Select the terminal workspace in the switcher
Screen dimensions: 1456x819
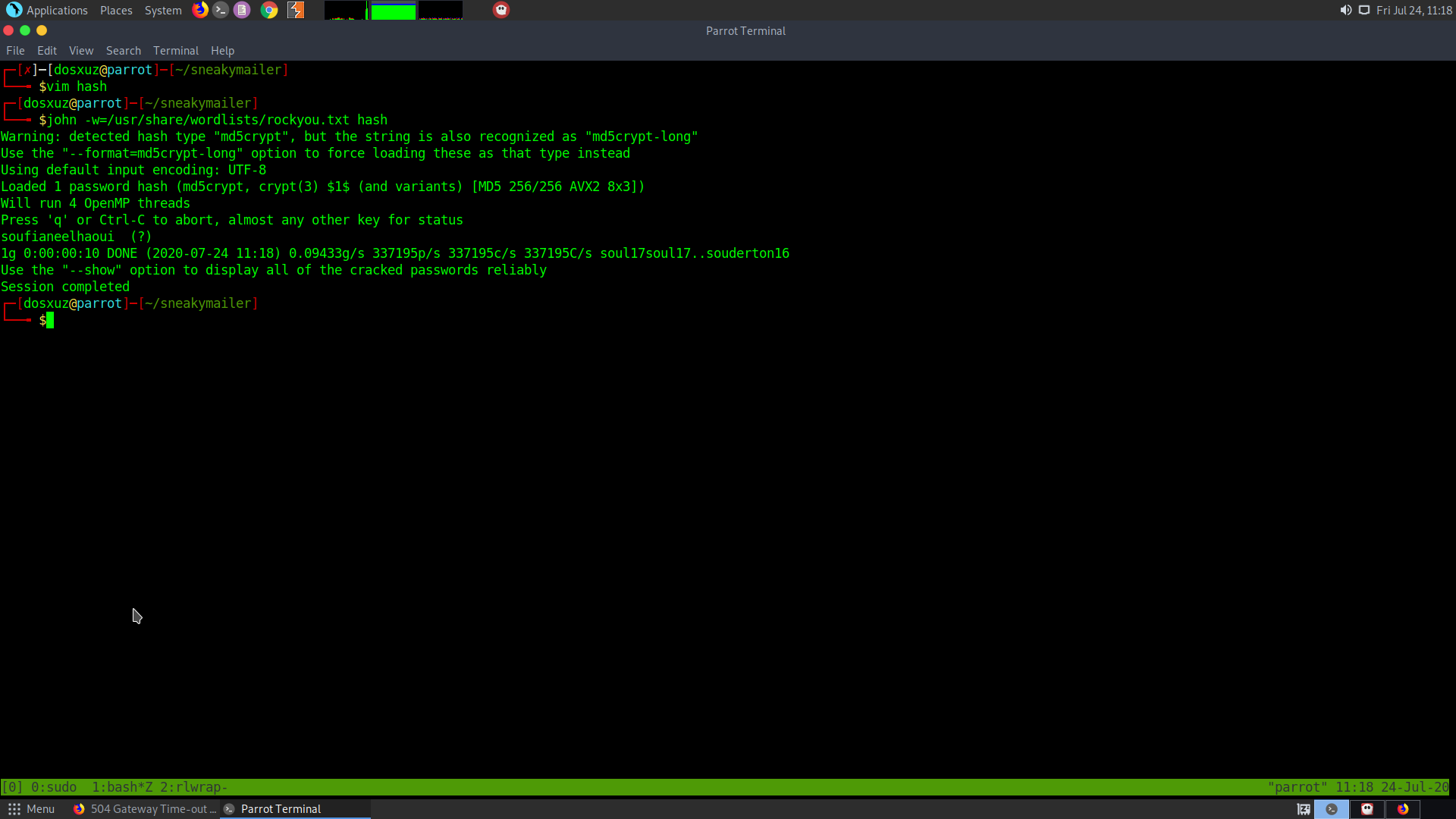[x=1332, y=809]
